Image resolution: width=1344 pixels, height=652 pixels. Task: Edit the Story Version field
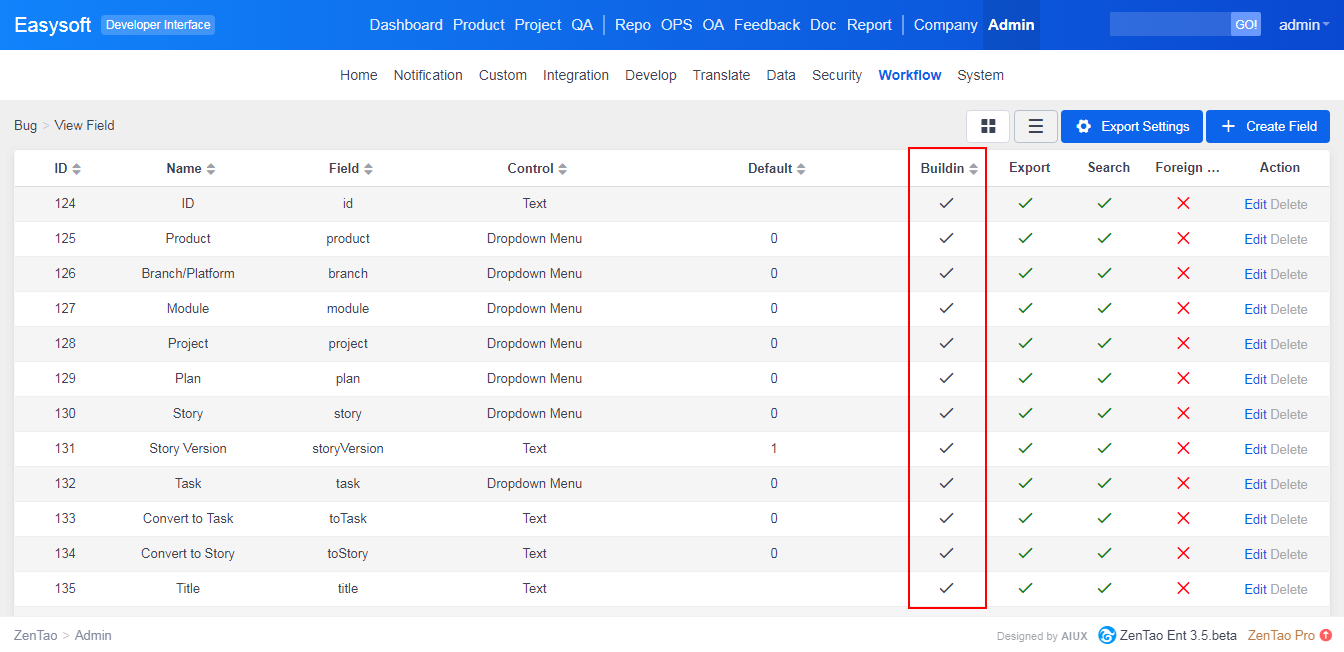(1255, 449)
